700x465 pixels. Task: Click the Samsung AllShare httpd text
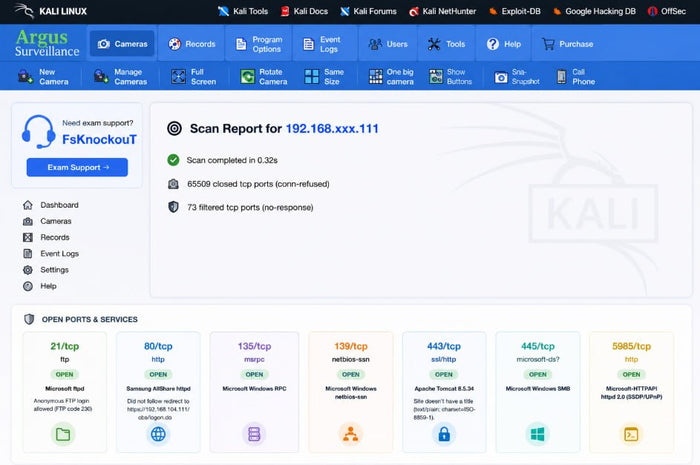point(158,389)
